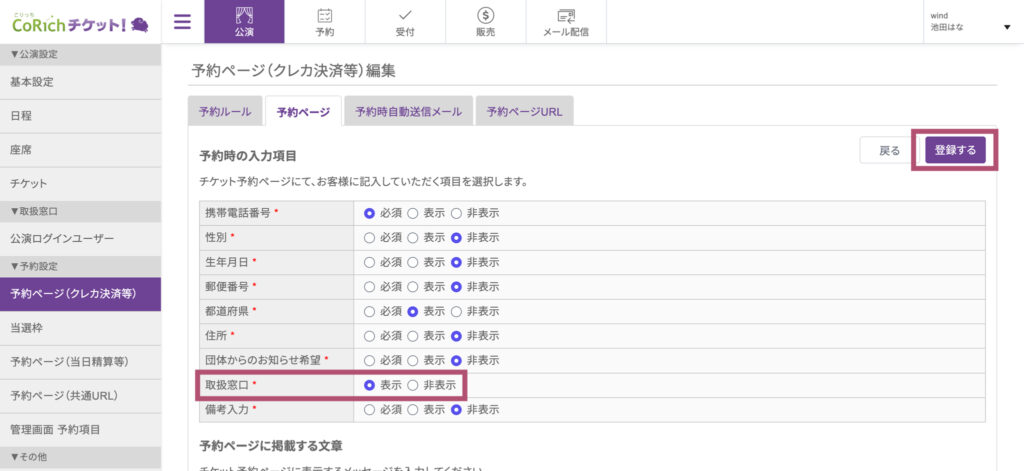Collapse the ▼予約設定 sidebar section
Viewport: 1024px width, 471px height.
point(80,266)
